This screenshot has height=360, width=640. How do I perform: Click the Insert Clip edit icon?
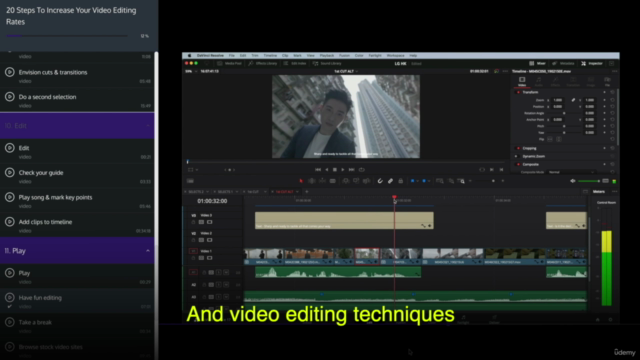346,181
